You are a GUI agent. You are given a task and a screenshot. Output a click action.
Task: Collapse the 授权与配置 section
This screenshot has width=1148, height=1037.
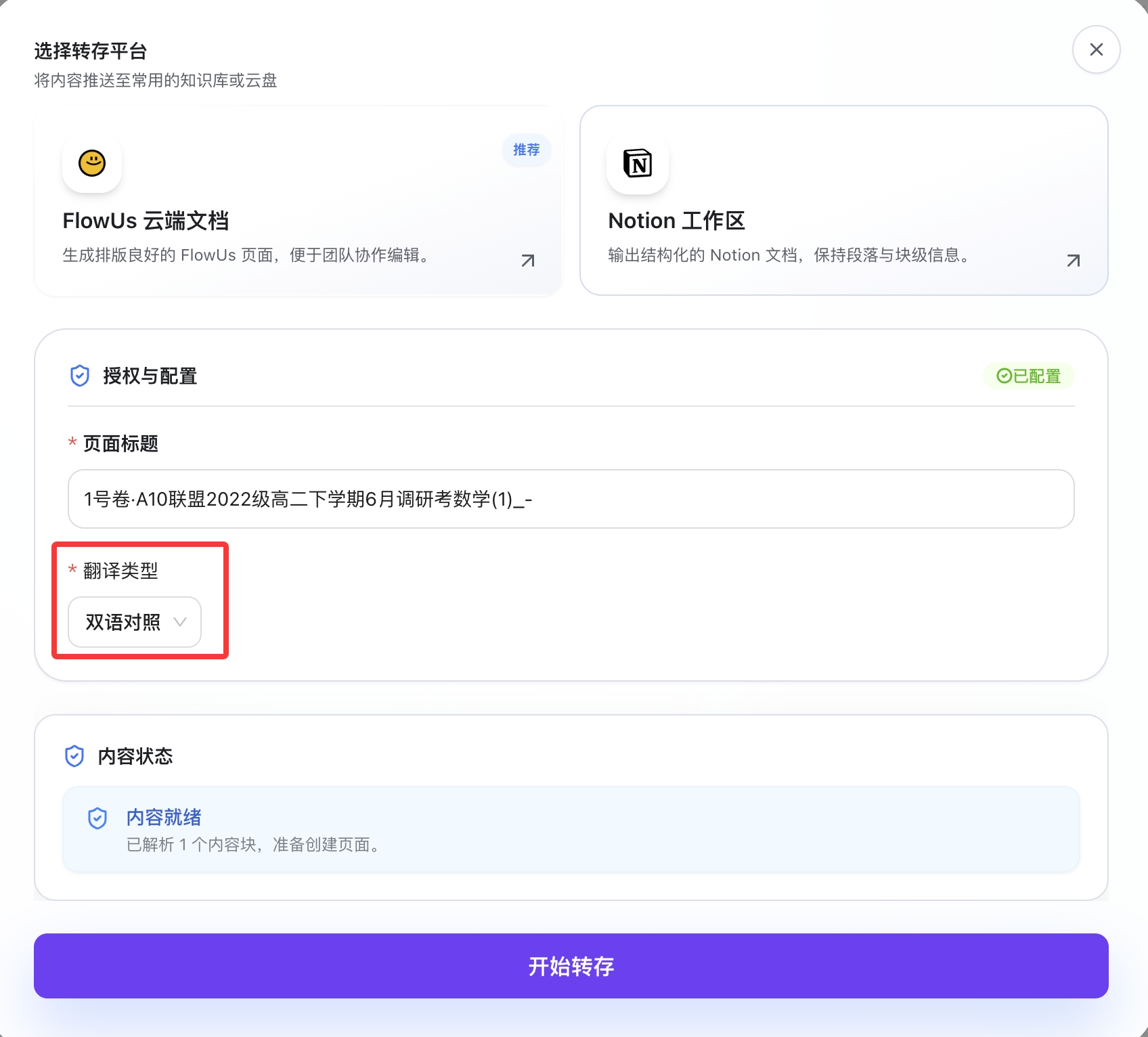pyautogui.click(x=150, y=376)
